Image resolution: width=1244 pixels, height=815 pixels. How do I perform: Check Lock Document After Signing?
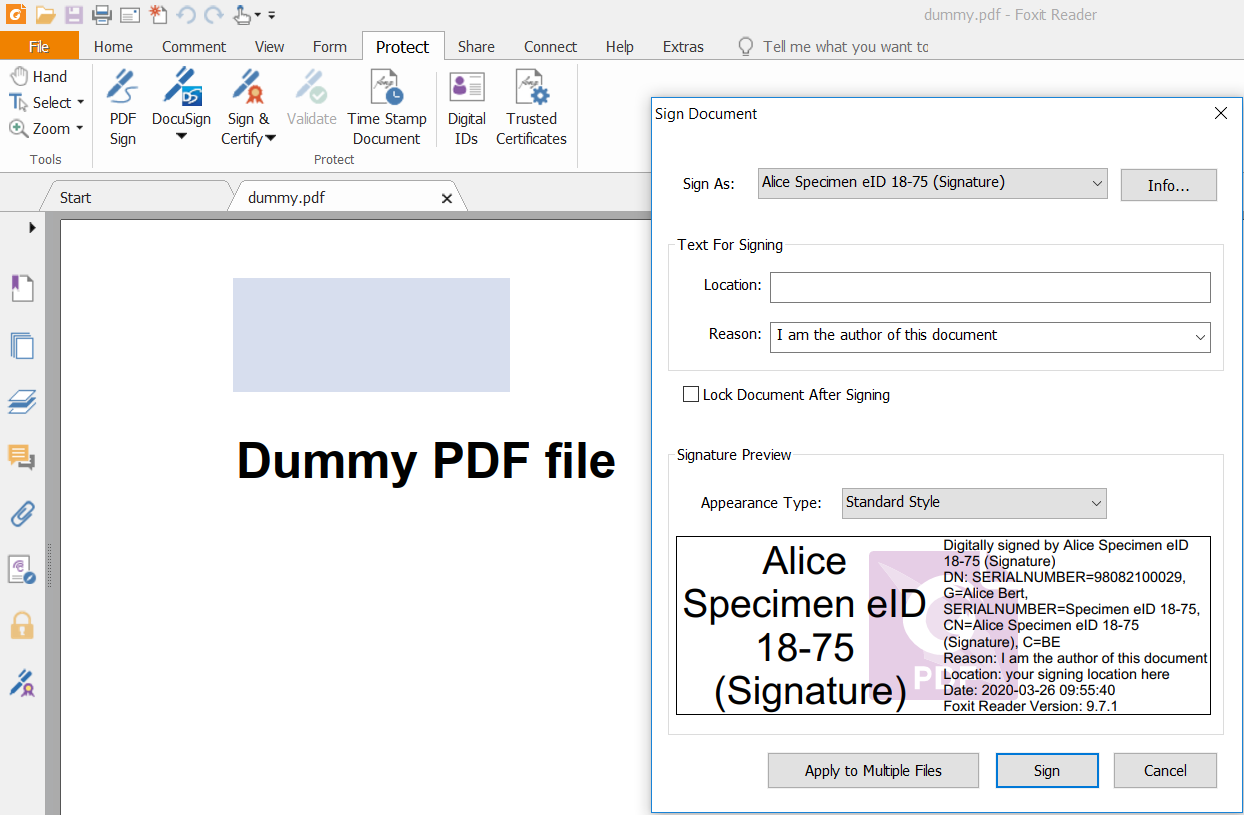(691, 395)
